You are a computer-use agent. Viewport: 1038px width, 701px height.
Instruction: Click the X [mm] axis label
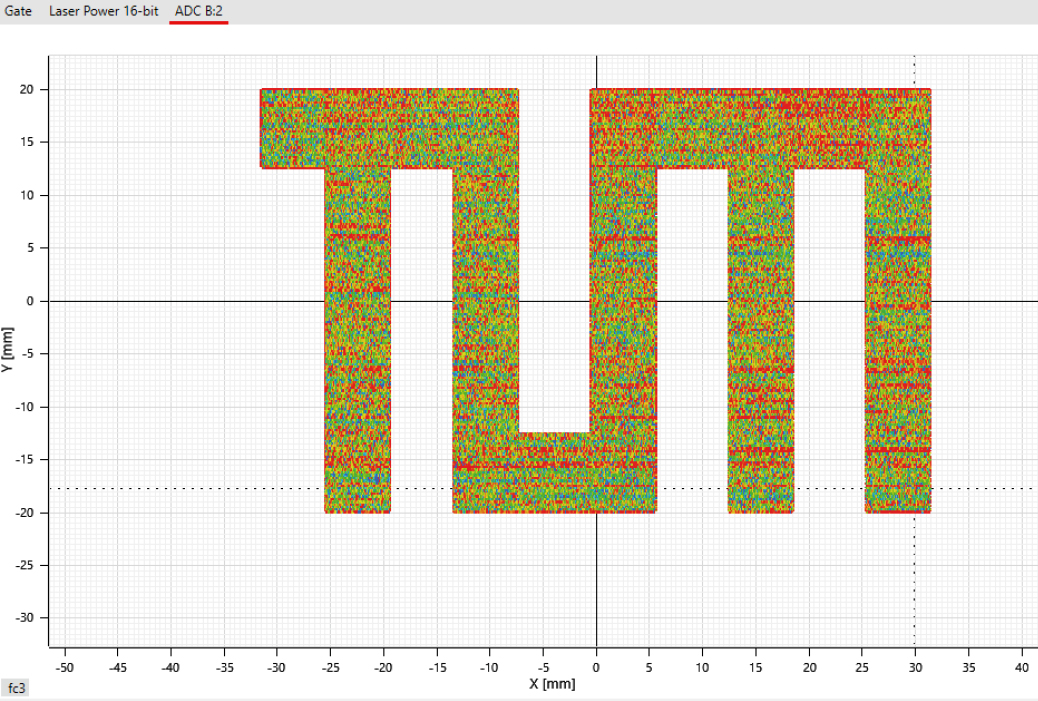click(x=552, y=684)
